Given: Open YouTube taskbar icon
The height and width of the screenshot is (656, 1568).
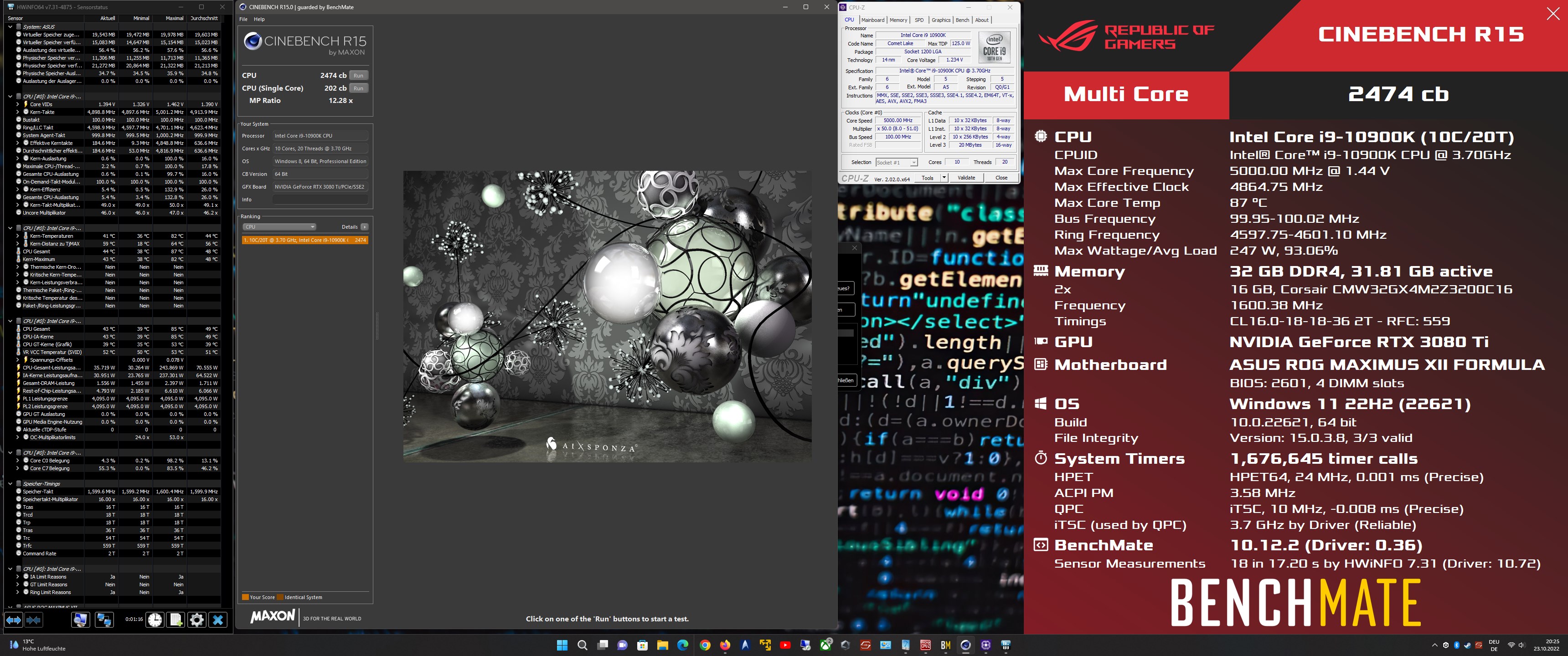Looking at the screenshot, I should [x=785, y=645].
